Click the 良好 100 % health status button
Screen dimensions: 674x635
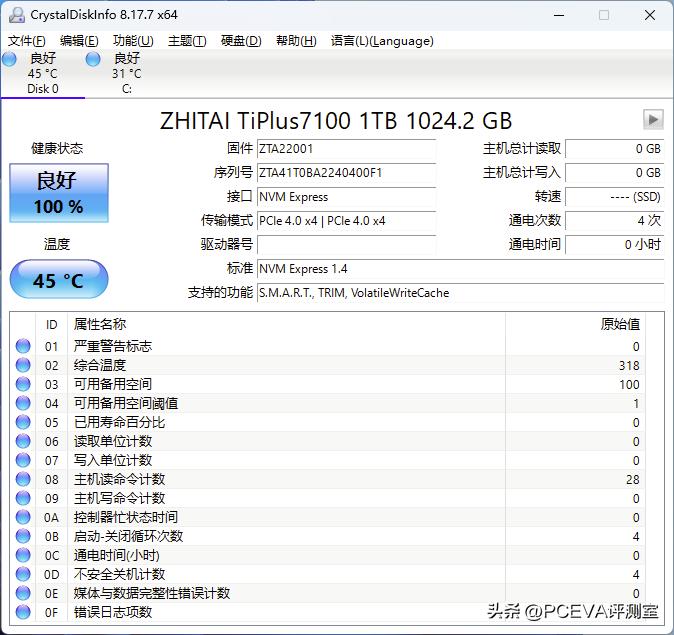point(59,193)
